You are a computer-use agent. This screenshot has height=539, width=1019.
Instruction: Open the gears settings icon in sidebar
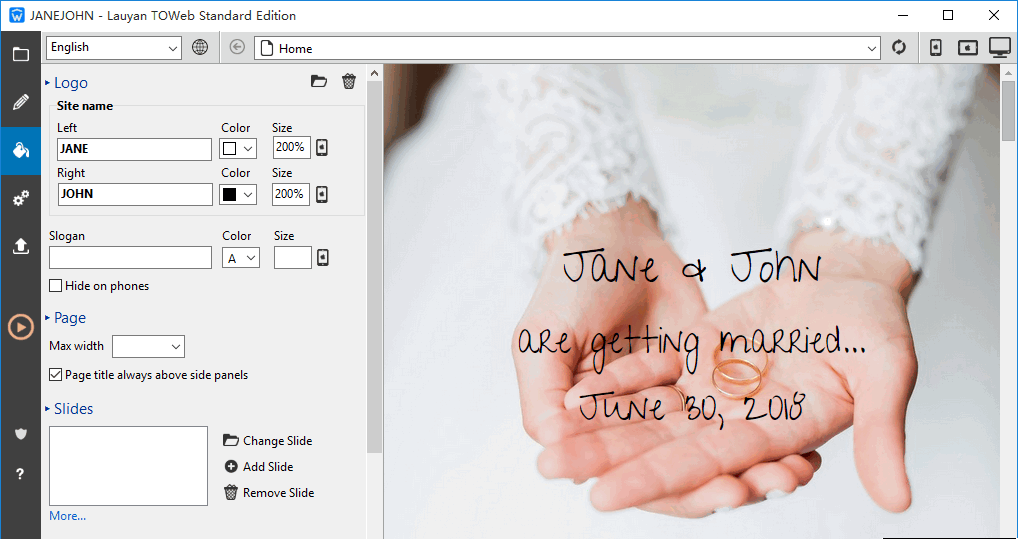pos(20,199)
